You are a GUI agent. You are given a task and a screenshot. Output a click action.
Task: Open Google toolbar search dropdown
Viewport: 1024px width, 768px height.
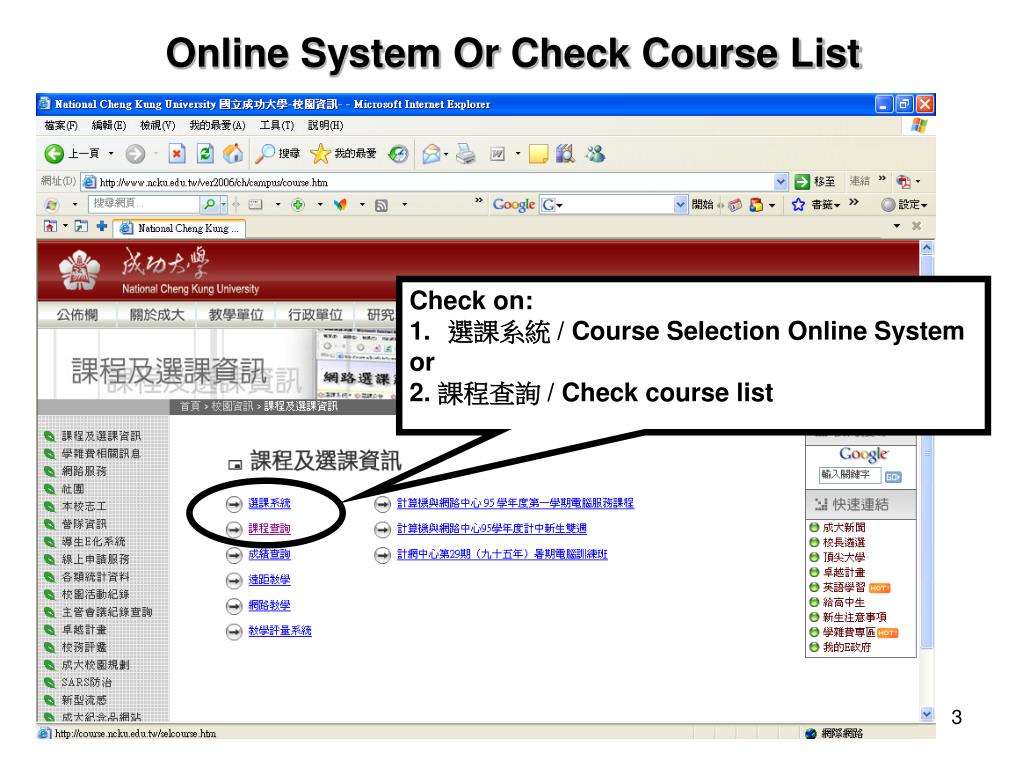coord(680,204)
